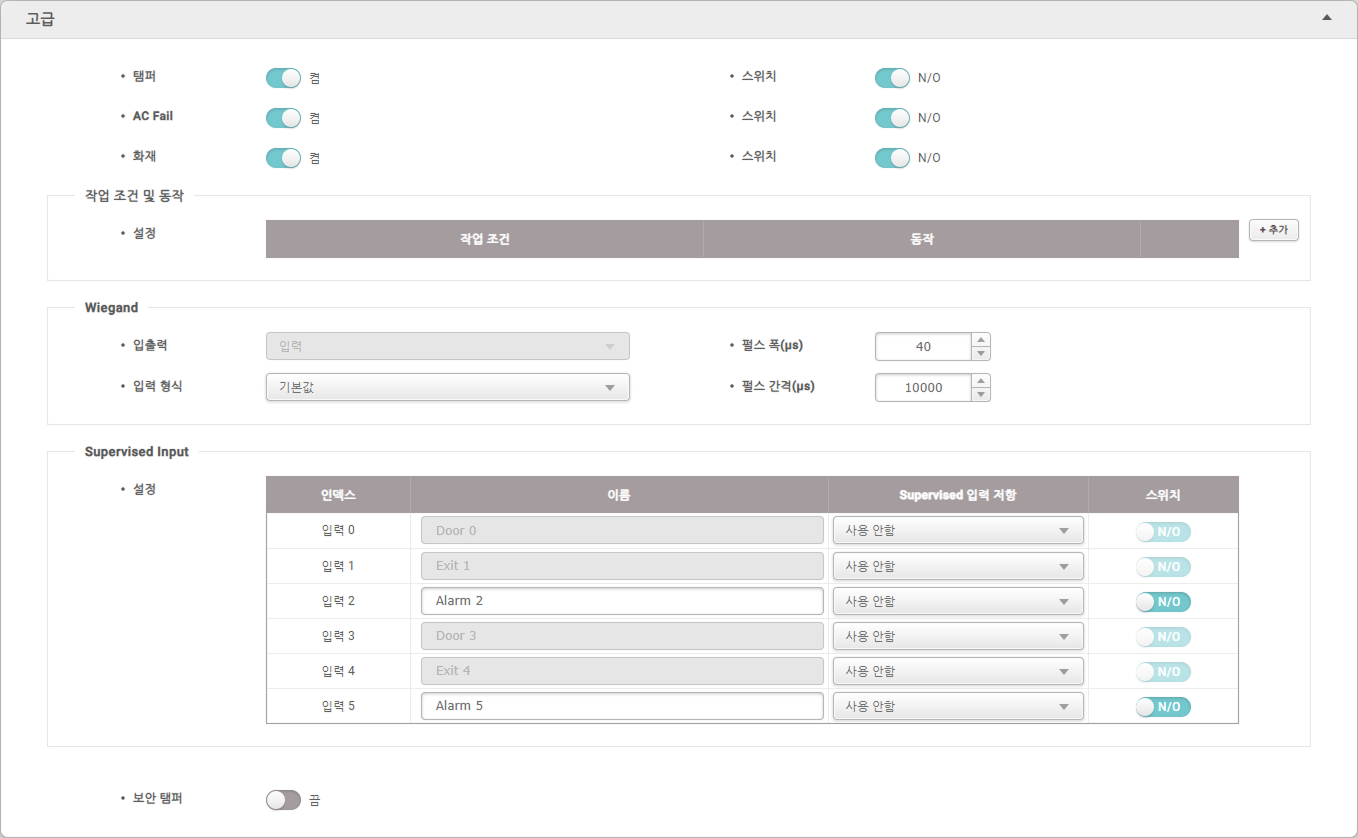Toggle the 화재 row N/O switch
Viewport: 1358px width, 838px height.
pos(892,158)
